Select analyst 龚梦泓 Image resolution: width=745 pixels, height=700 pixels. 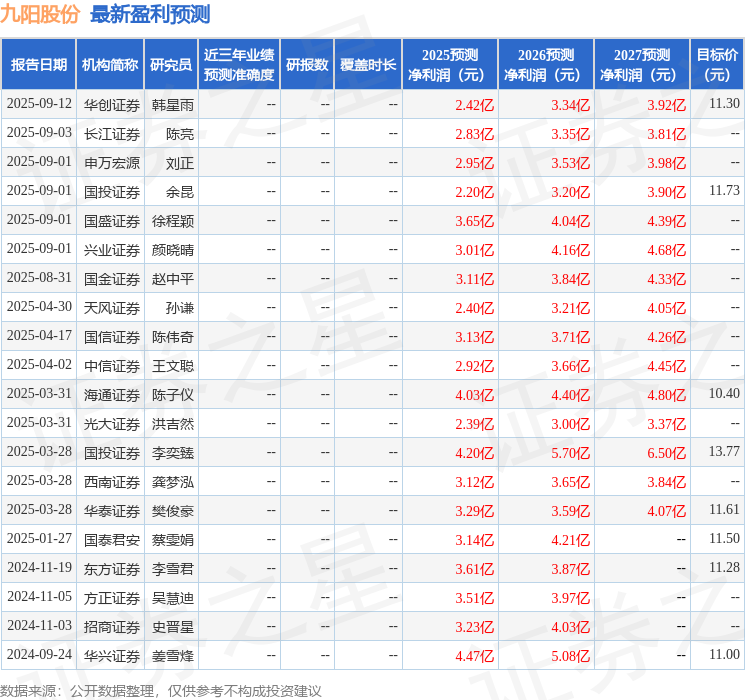click(173, 482)
